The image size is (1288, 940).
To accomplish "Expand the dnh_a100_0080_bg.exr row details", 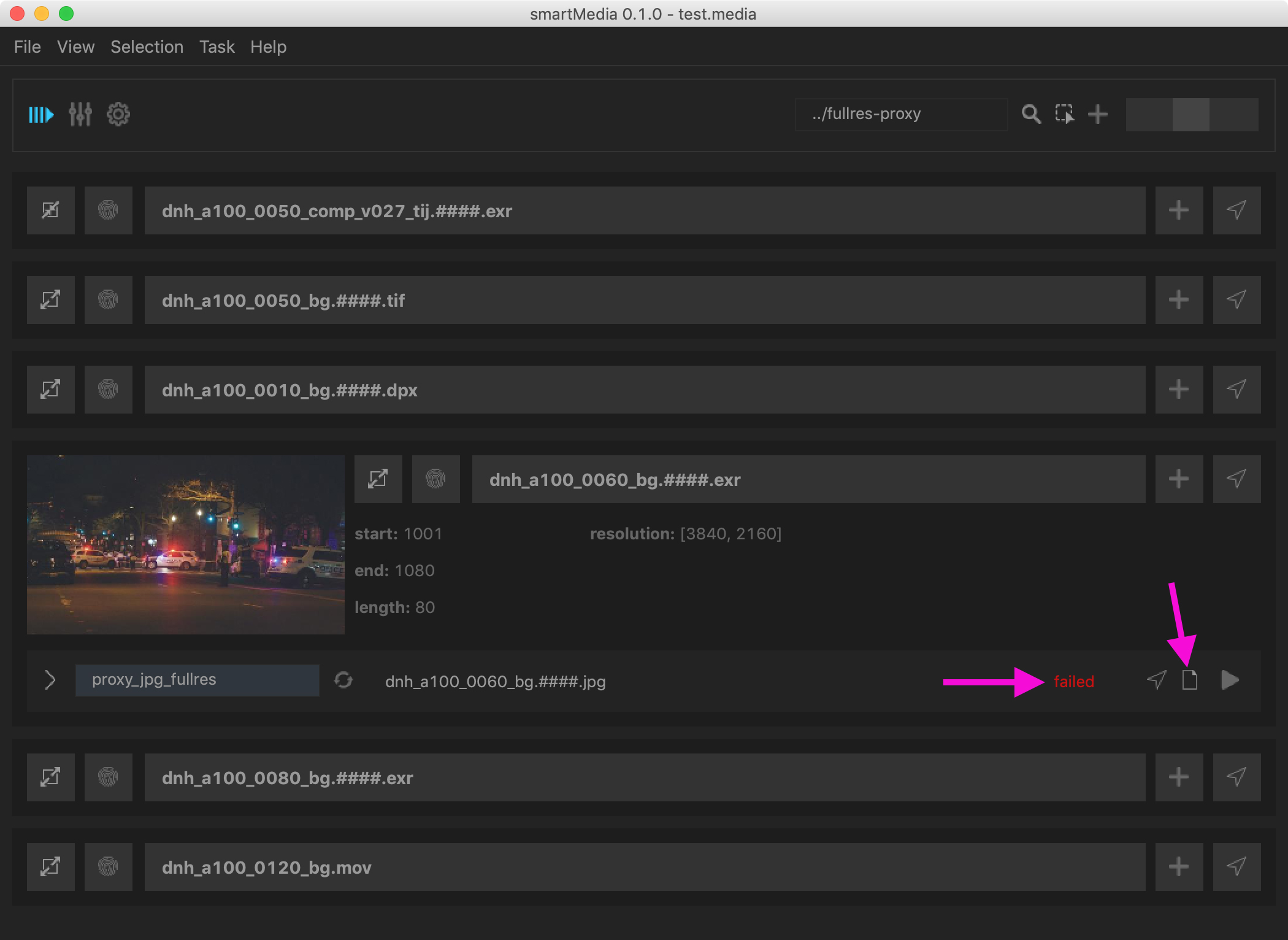I will 50,777.
